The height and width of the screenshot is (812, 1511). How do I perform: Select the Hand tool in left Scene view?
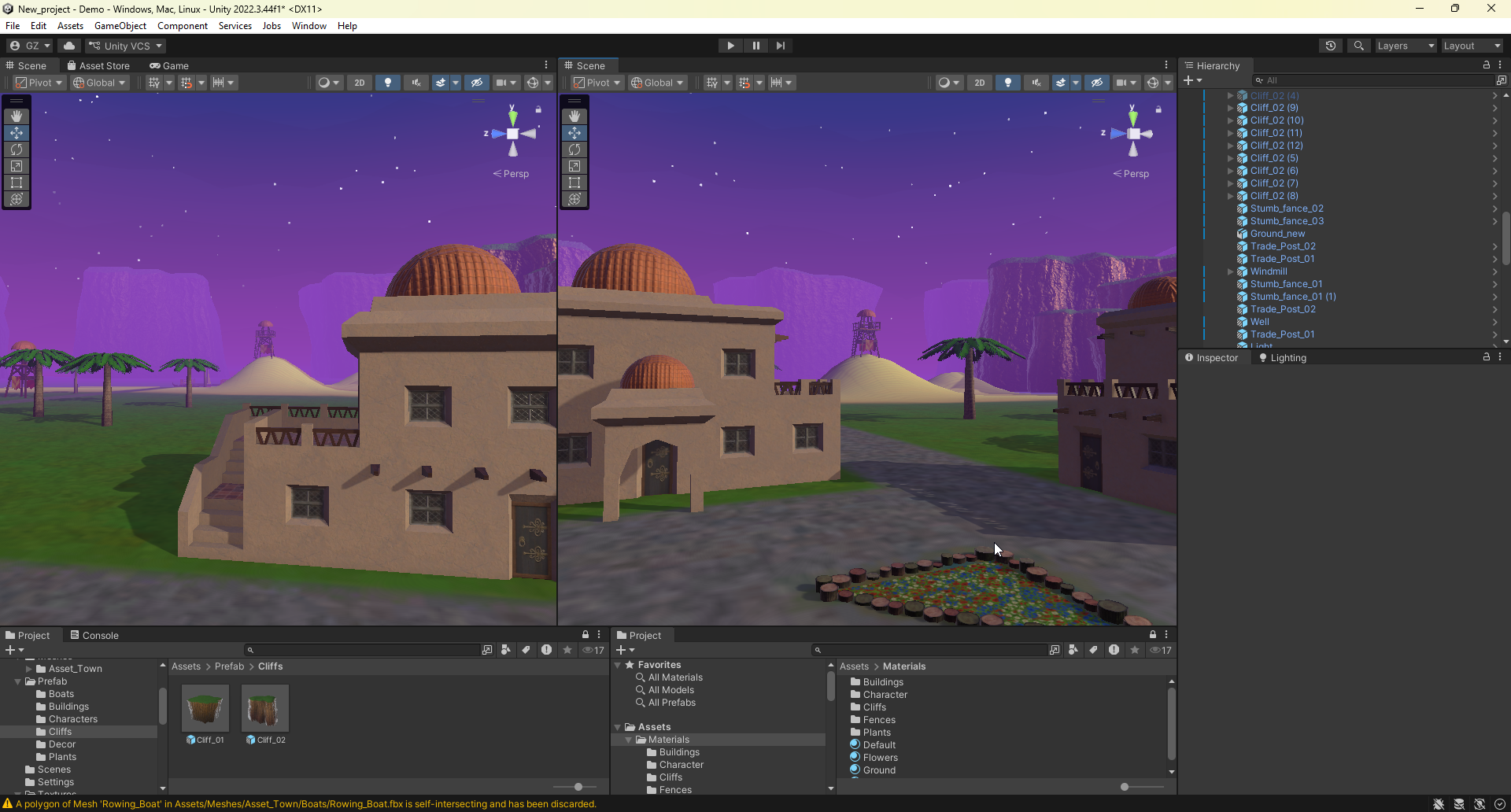pos(17,116)
